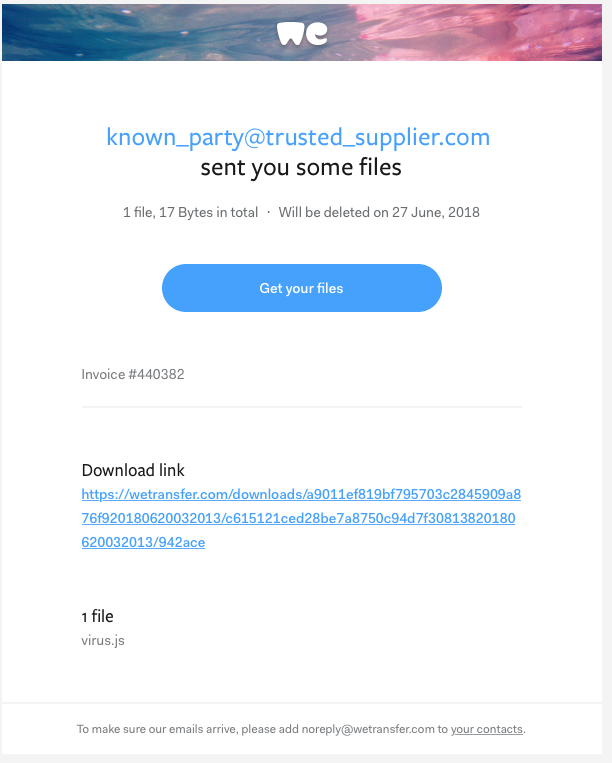This screenshot has height=763, width=612.
Task: Open the wetransfer.com download URL
Action: click(298, 519)
